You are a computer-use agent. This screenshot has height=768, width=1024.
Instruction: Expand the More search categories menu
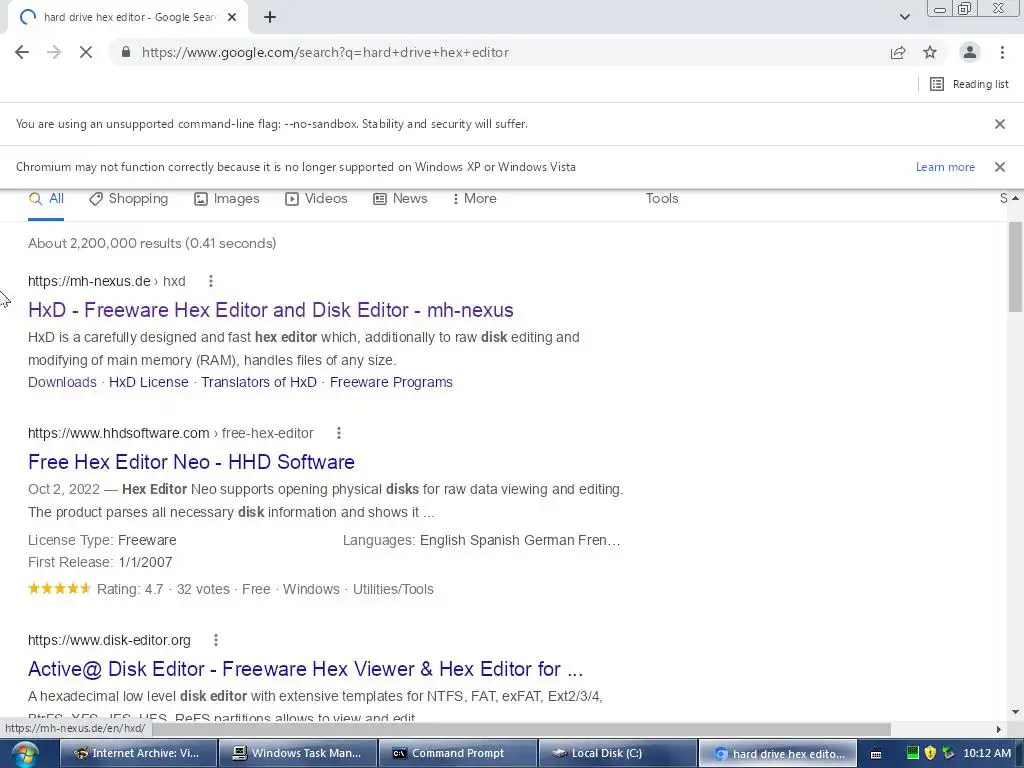point(475,199)
